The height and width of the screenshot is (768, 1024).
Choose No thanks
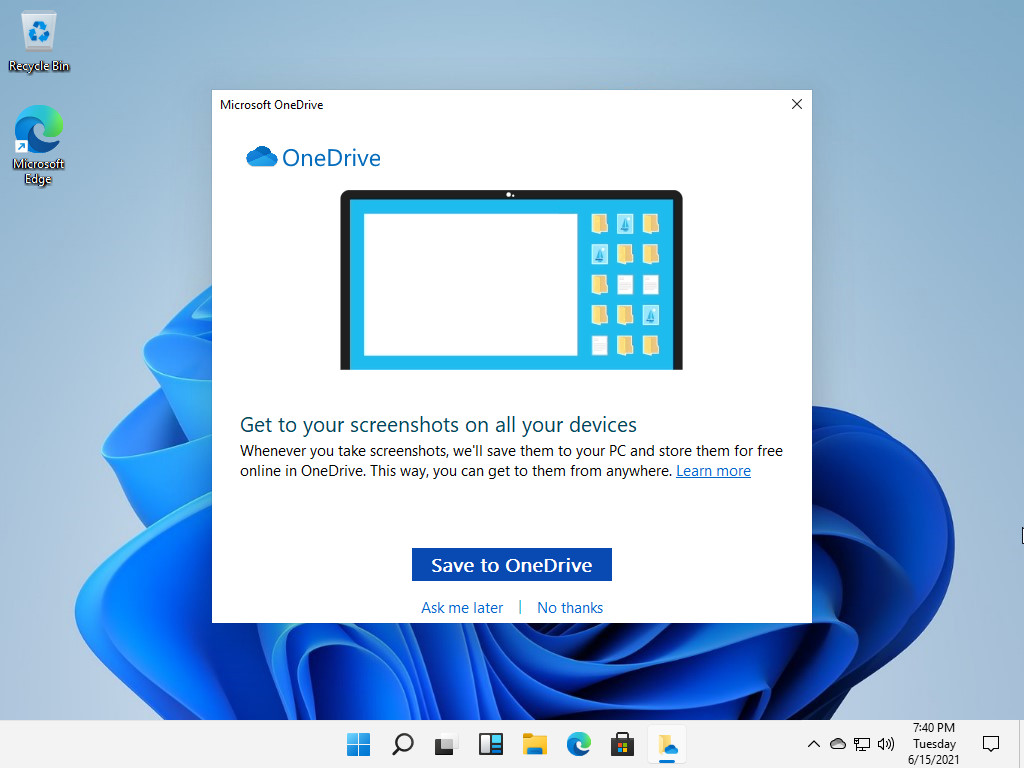569,608
